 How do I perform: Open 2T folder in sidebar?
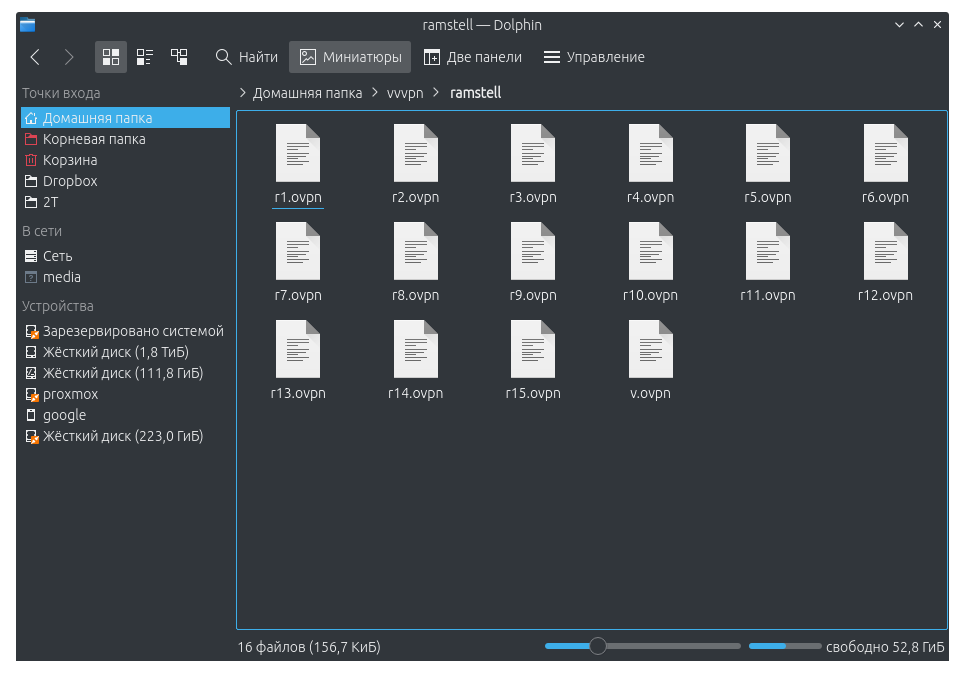[126, 202]
